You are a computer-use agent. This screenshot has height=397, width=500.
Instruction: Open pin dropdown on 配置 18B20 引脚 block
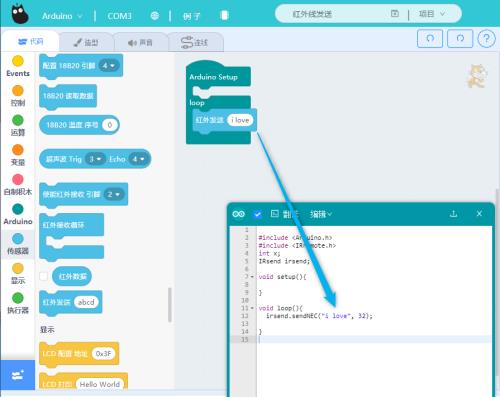click(109, 65)
